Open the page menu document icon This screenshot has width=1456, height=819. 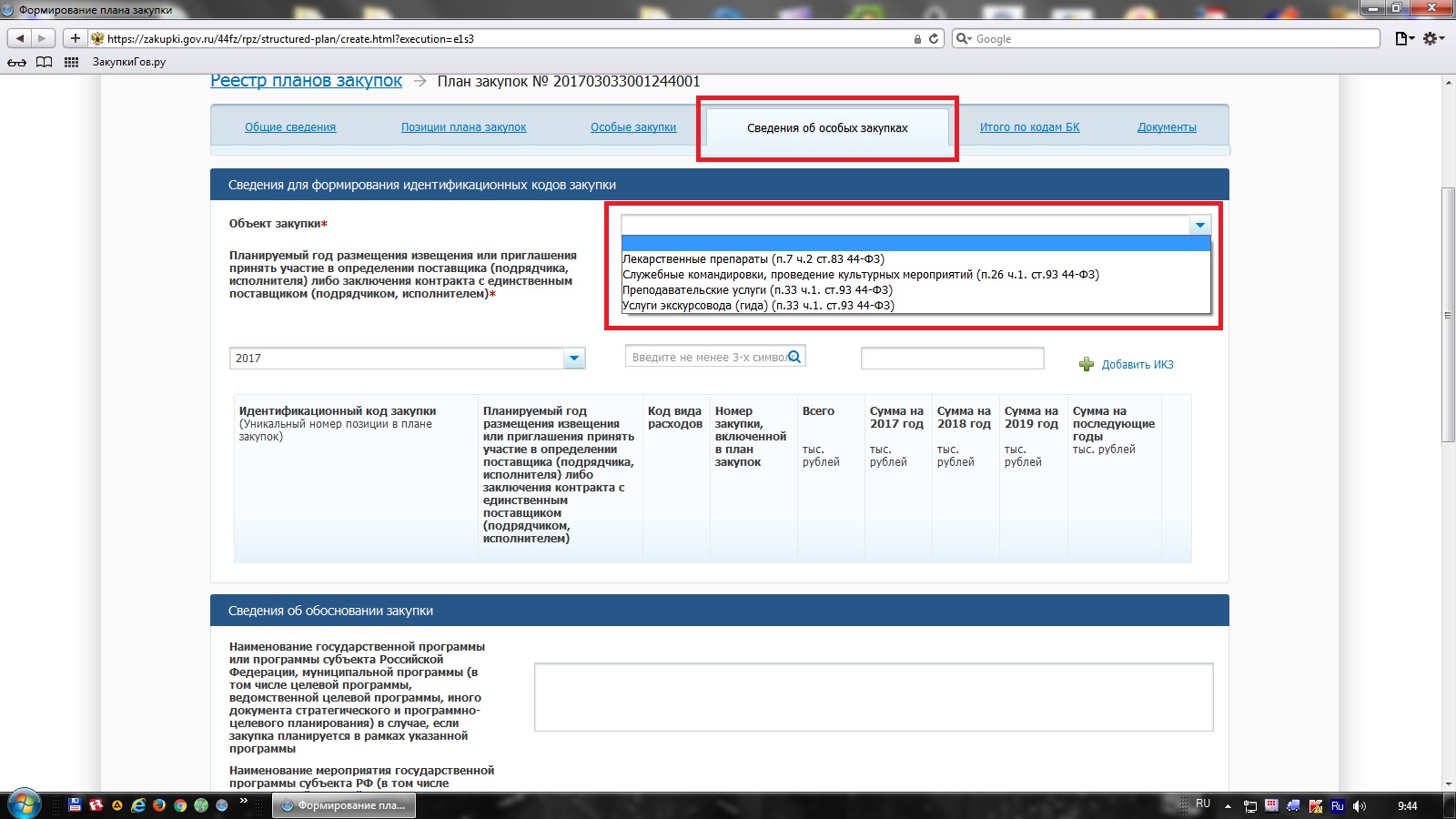click(x=1403, y=38)
